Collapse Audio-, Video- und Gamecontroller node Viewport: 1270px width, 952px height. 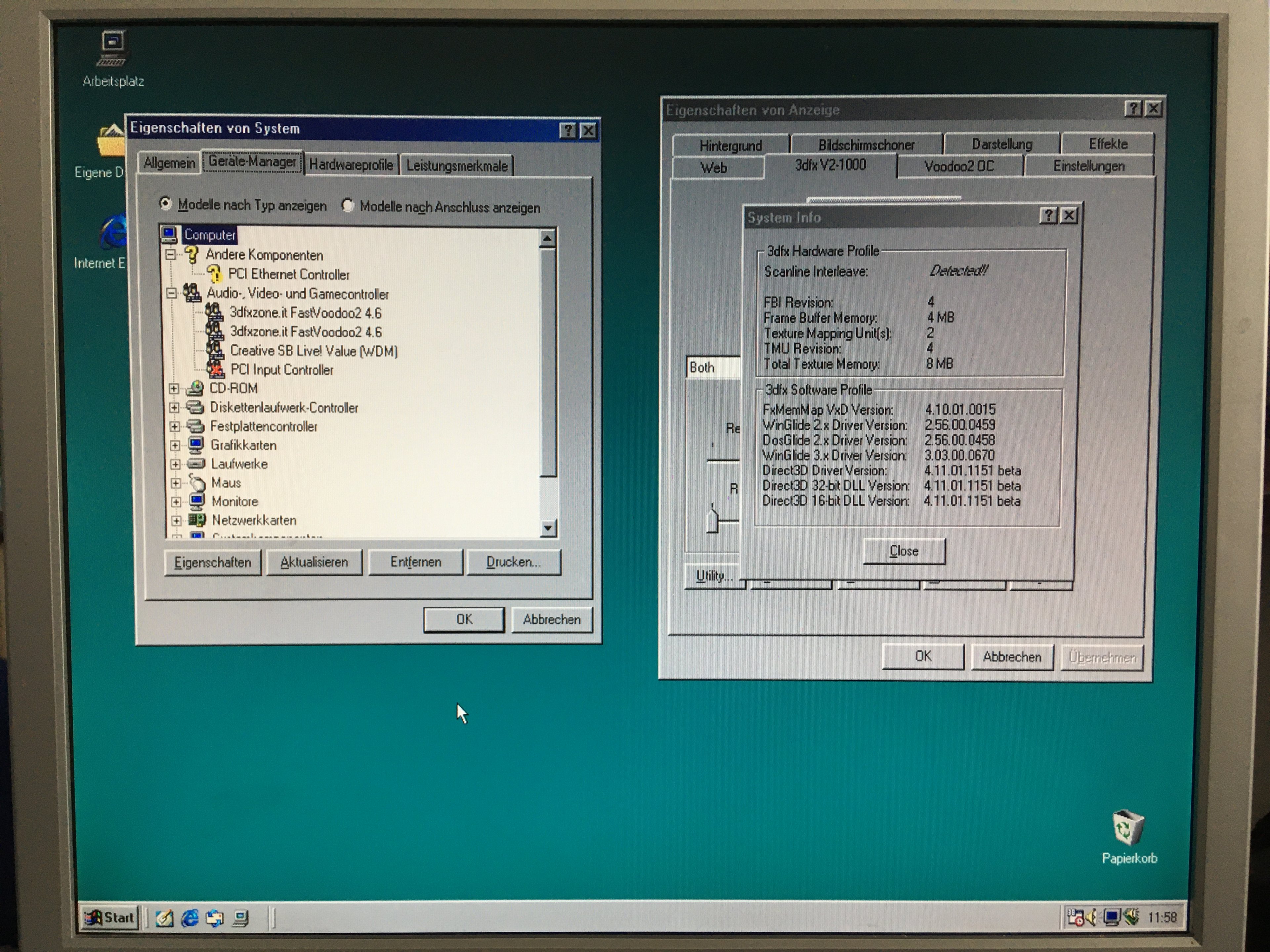(x=171, y=293)
